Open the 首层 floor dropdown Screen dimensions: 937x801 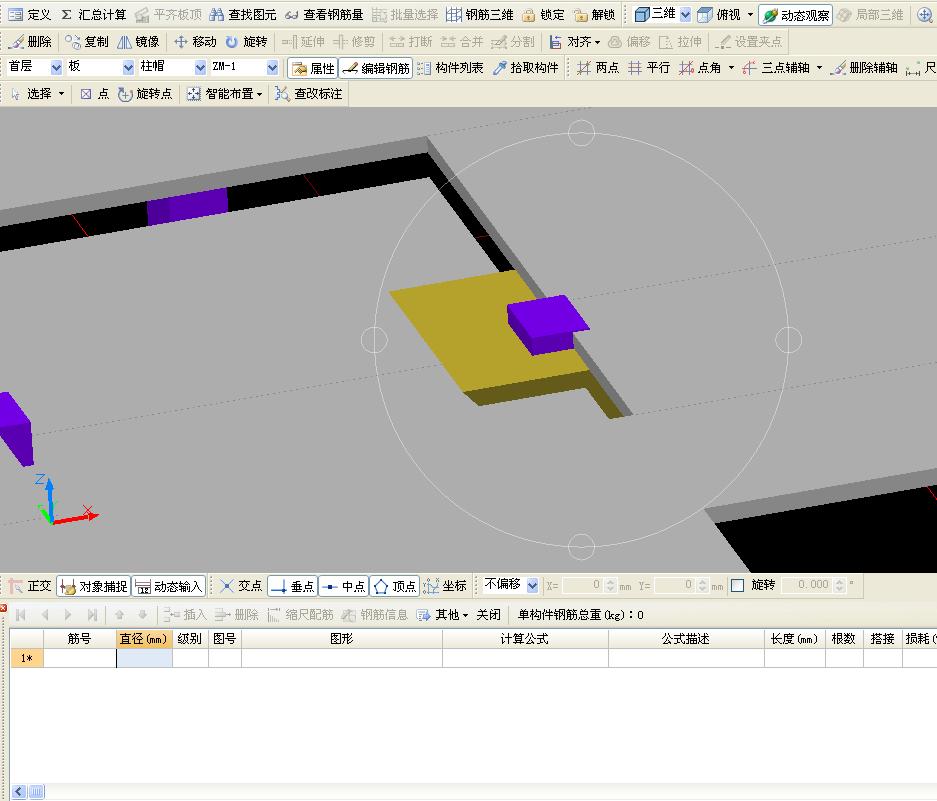[x=56, y=68]
